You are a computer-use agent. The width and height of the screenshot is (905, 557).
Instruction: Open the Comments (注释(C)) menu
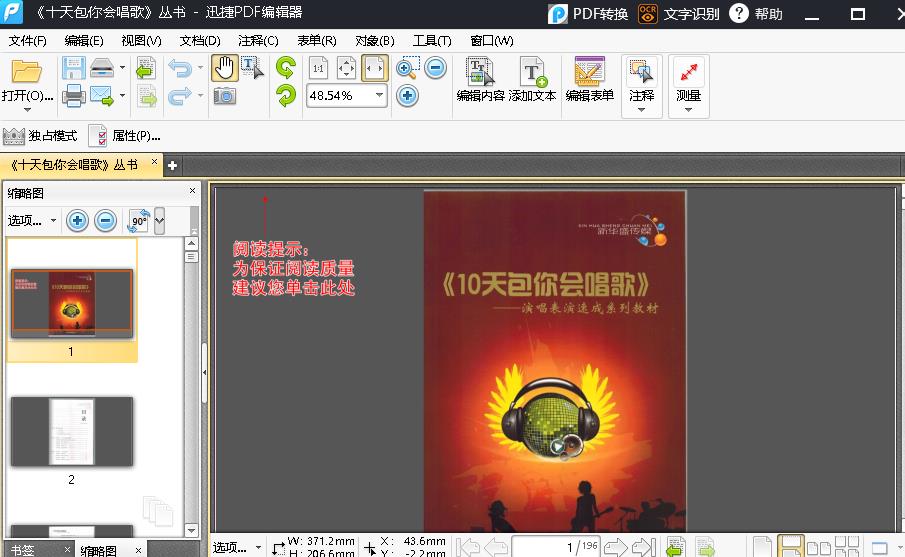258,41
